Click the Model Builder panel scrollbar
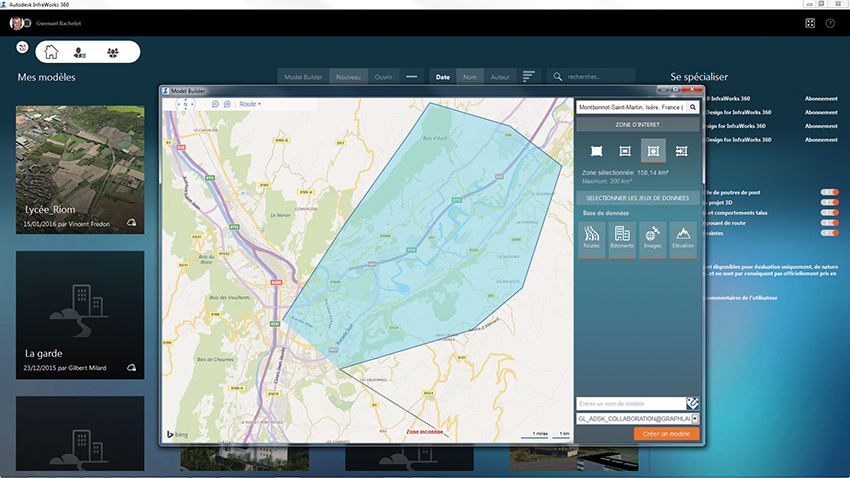 703,141
